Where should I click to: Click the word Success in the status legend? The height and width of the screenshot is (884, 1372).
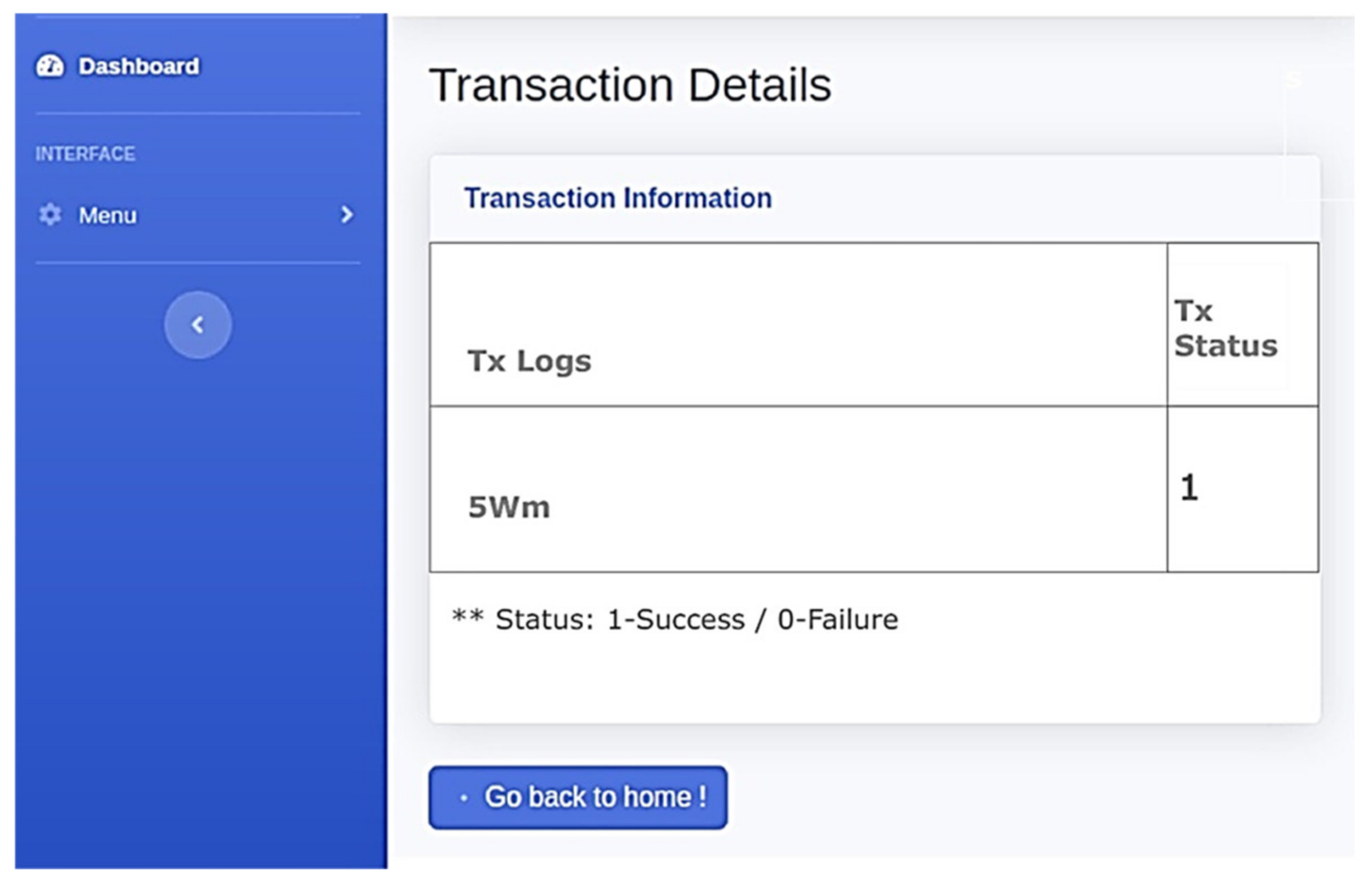tap(690, 620)
